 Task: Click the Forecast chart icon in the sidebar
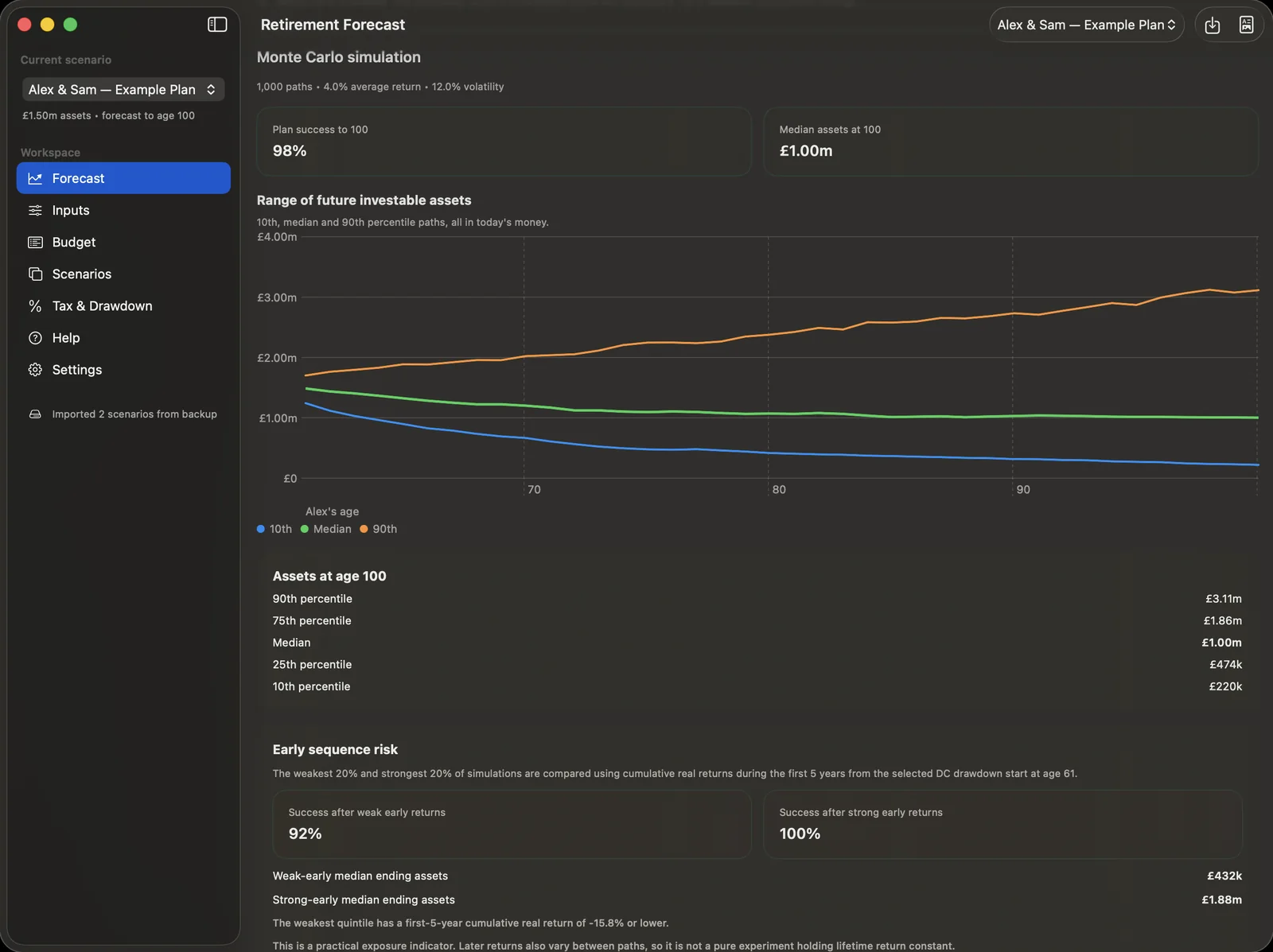(35, 178)
